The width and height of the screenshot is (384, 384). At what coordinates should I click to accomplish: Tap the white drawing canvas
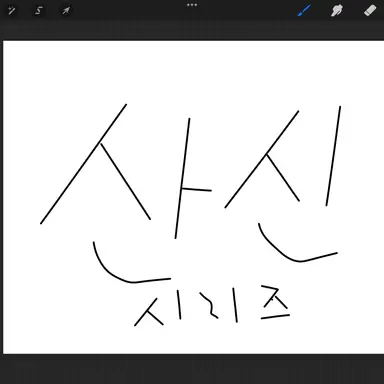click(193, 197)
